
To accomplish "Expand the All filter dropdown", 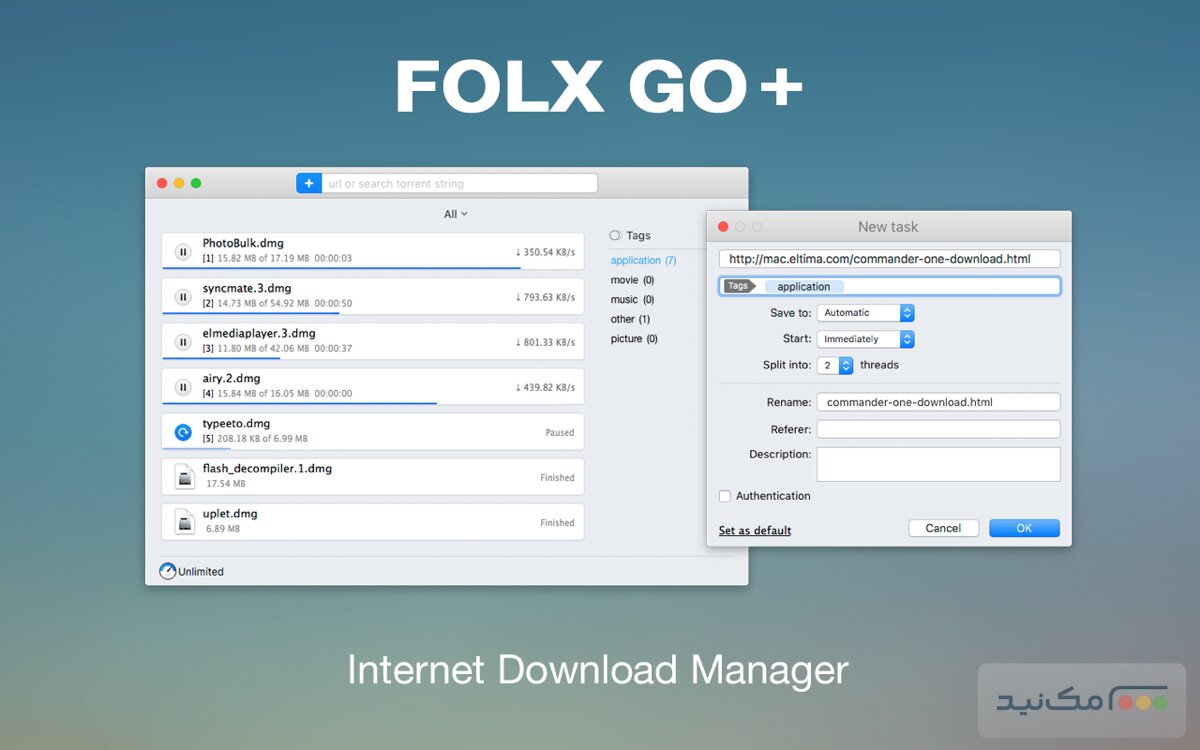I will 455,213.
